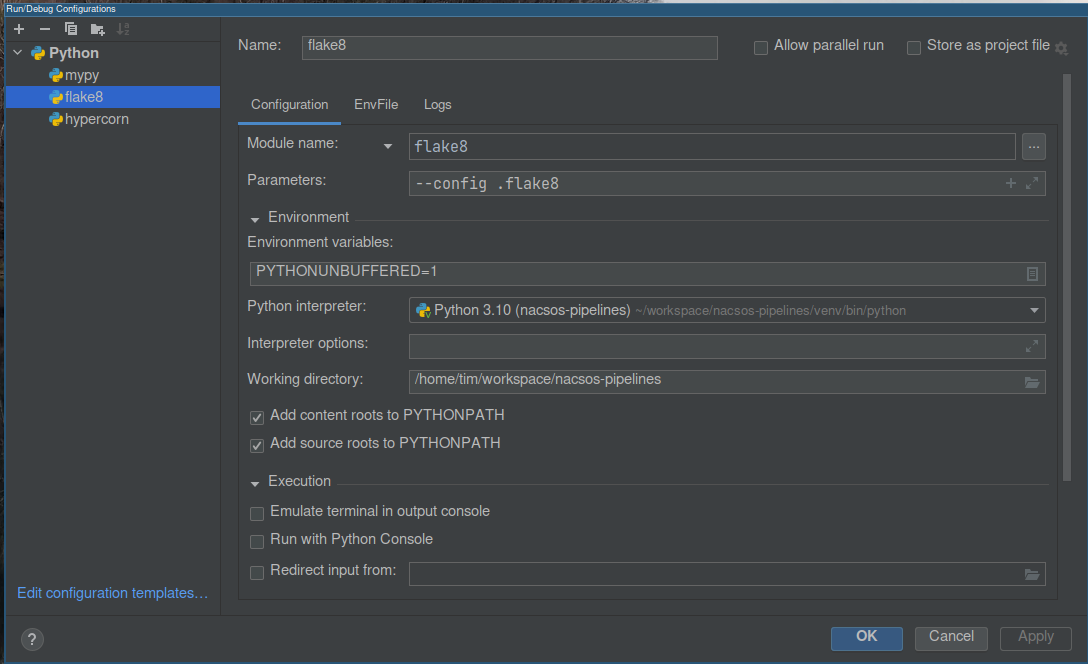Image resolution: width=1088 pixels, height=664 pixels.
Task: Open environment variables editor icon
Action: [x=1032, y=274]
